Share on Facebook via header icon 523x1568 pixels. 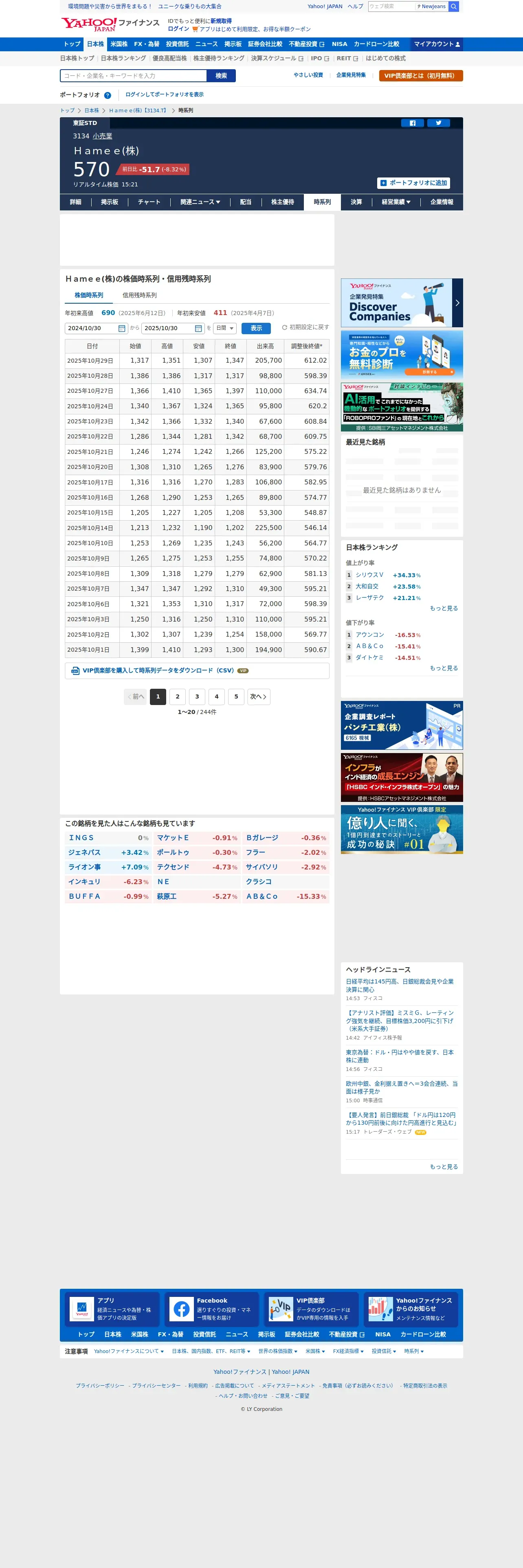[412, 123]
